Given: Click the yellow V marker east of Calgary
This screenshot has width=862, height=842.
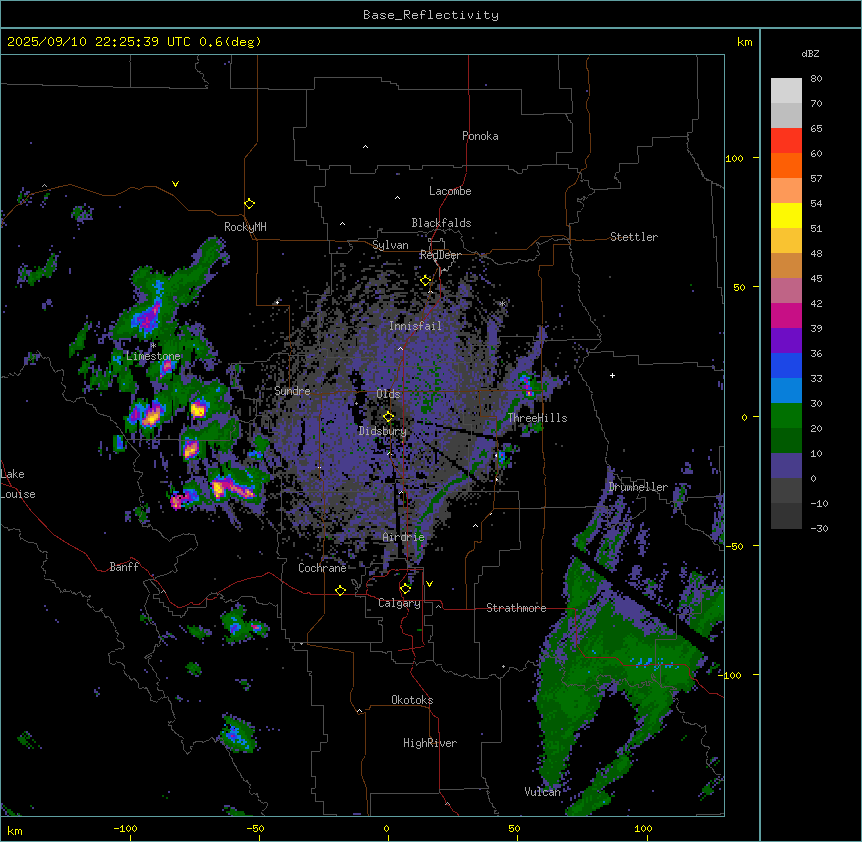Looking at the screenshot, I should (429, 584).
